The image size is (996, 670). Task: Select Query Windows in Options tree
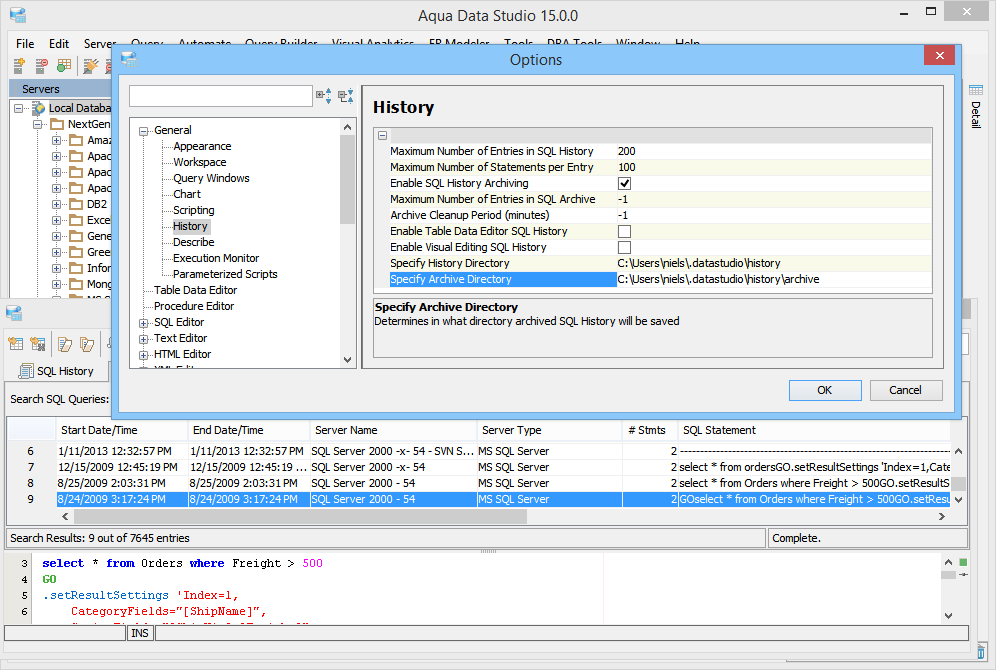[211, 178]
